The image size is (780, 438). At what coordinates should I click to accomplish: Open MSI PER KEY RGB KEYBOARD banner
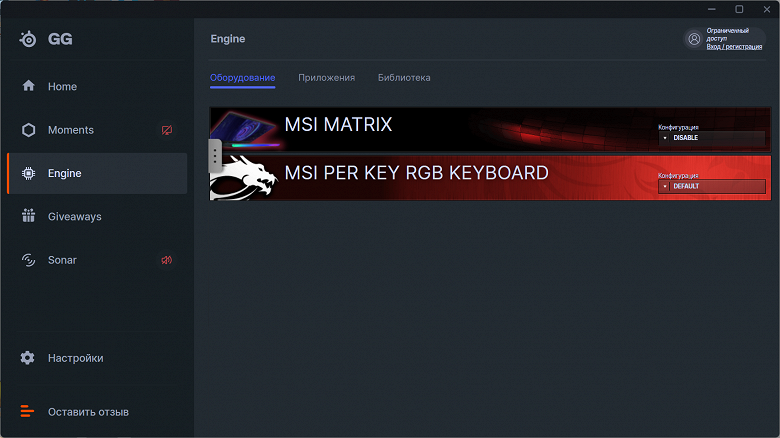tap(490, 178)
